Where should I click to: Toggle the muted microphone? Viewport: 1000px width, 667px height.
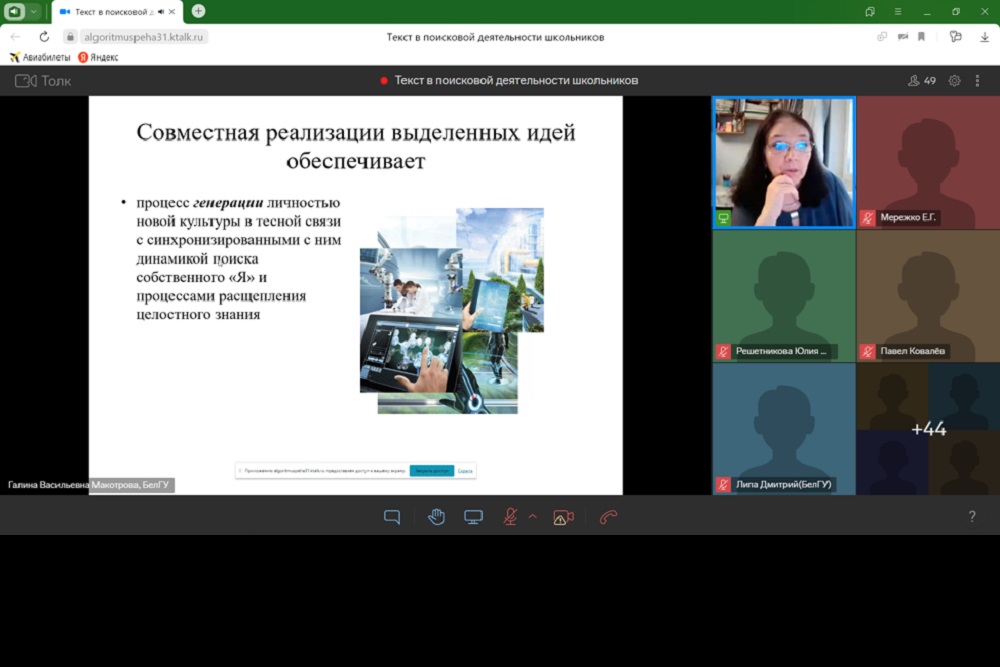pos(510,517)
